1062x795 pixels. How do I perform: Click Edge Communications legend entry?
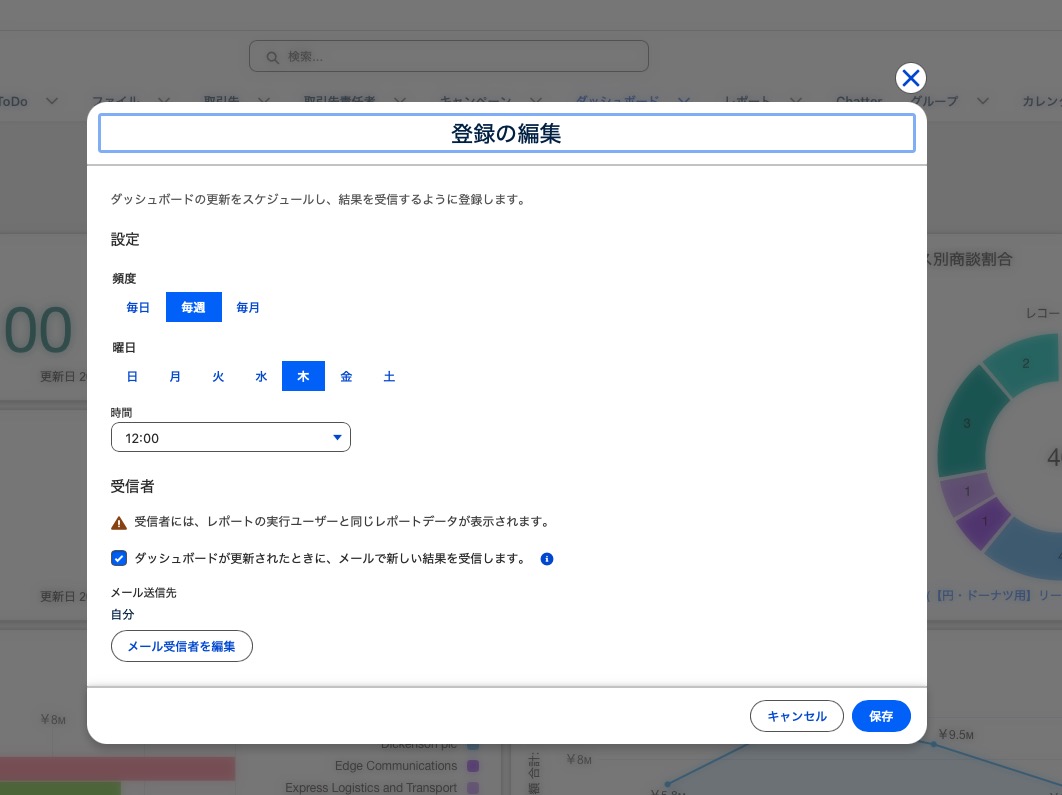396,766
